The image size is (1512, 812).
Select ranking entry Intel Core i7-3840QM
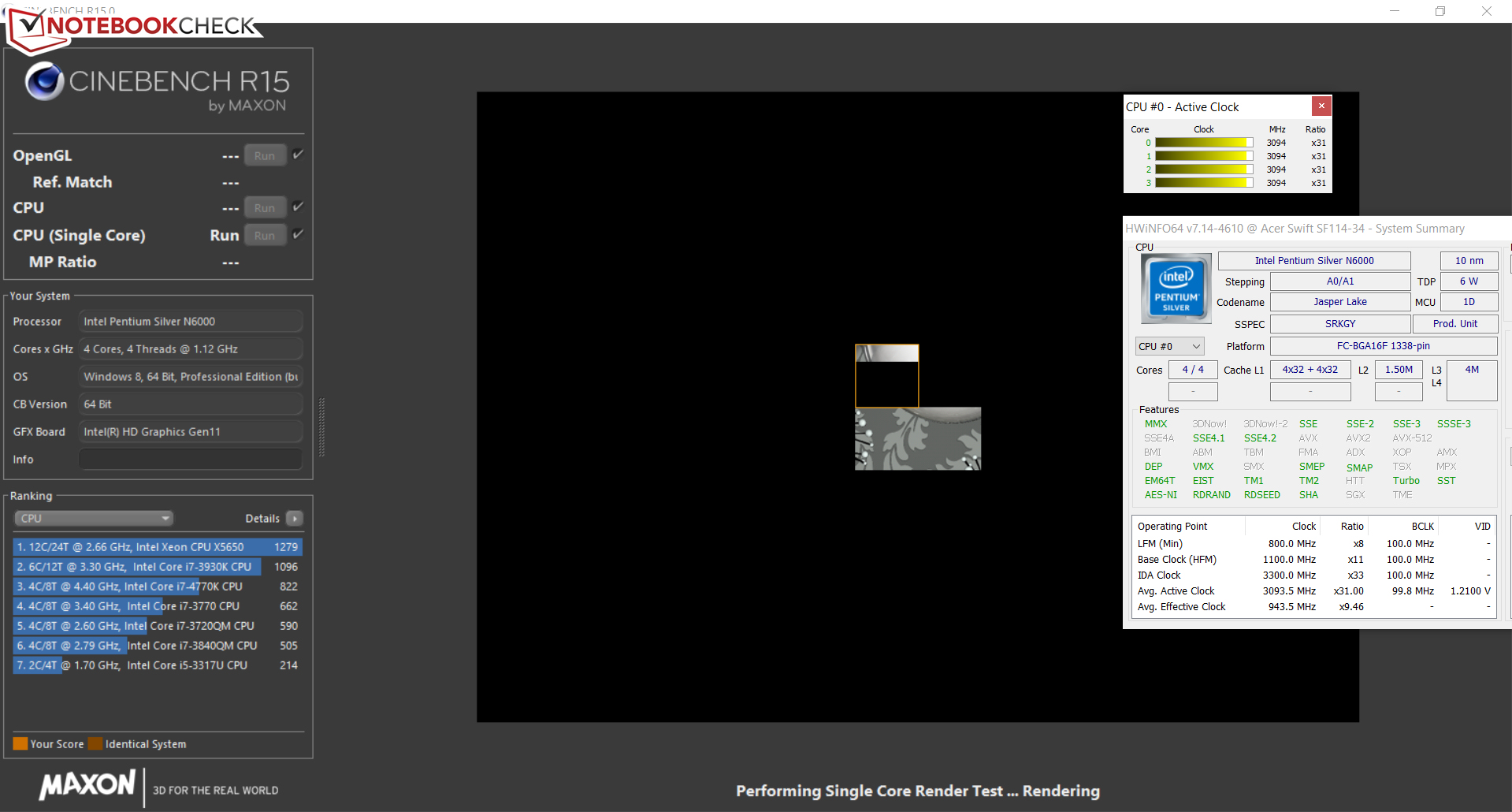tap(158, 645)
